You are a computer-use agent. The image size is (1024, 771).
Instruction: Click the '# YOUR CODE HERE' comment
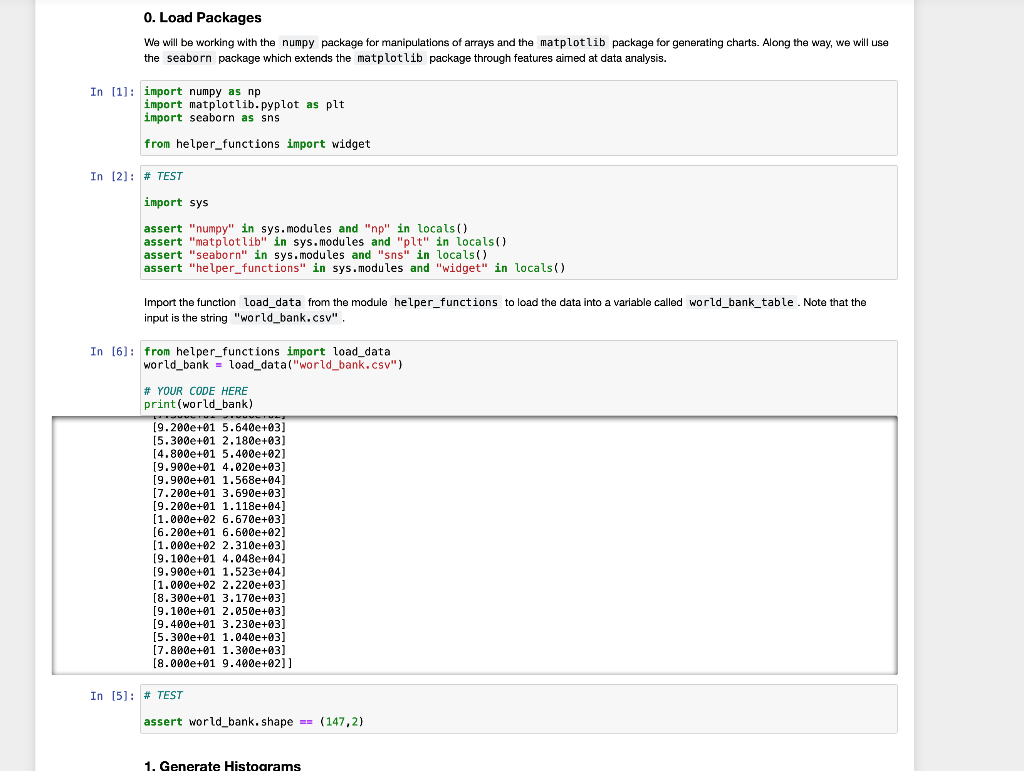[196, 391]
